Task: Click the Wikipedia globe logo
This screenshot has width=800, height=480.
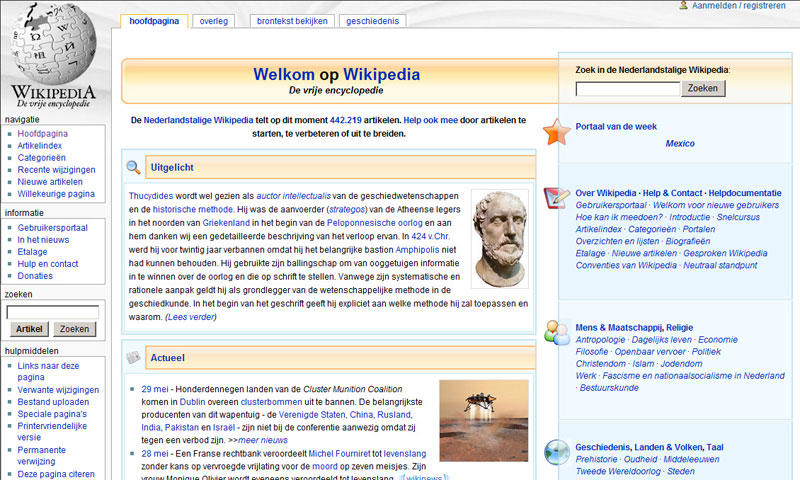Action: 55,52
